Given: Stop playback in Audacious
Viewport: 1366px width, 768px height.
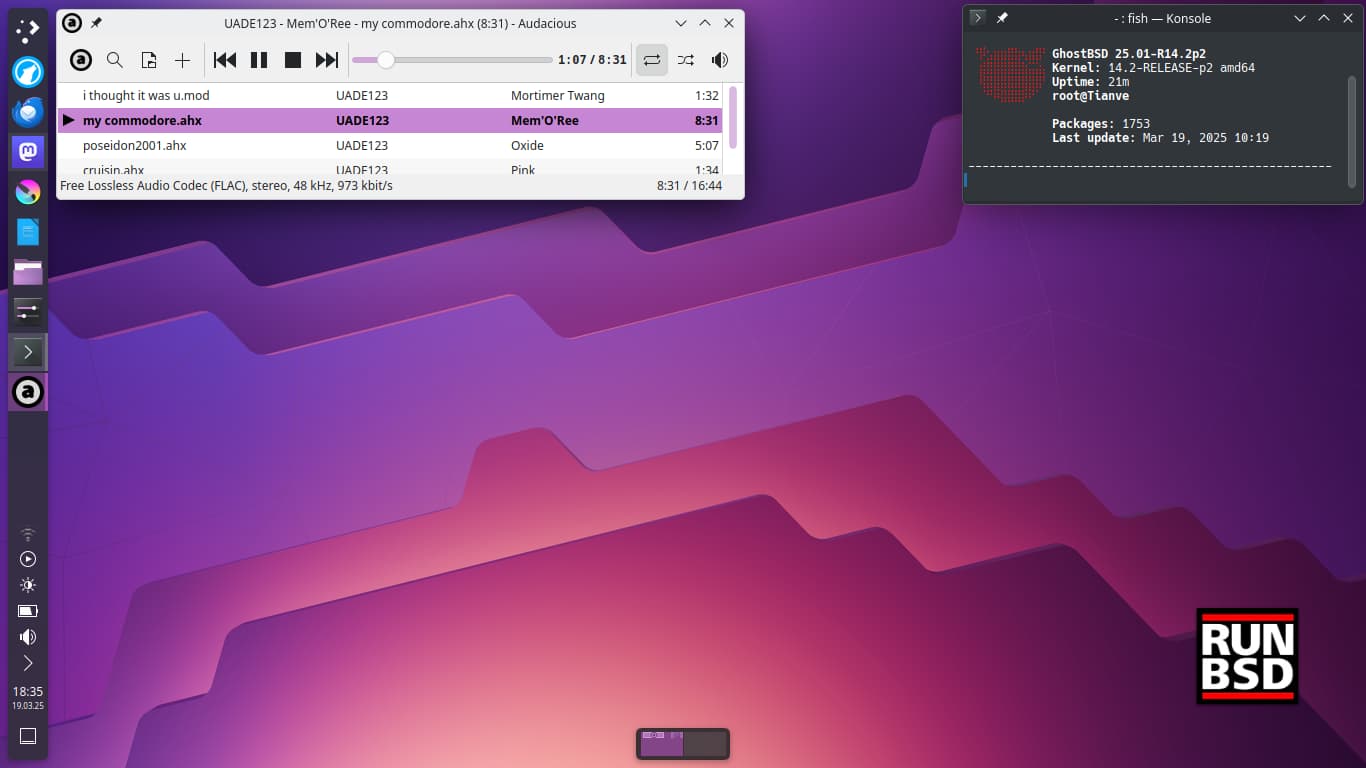Looking at the screenshot, I should click(293, 60).
